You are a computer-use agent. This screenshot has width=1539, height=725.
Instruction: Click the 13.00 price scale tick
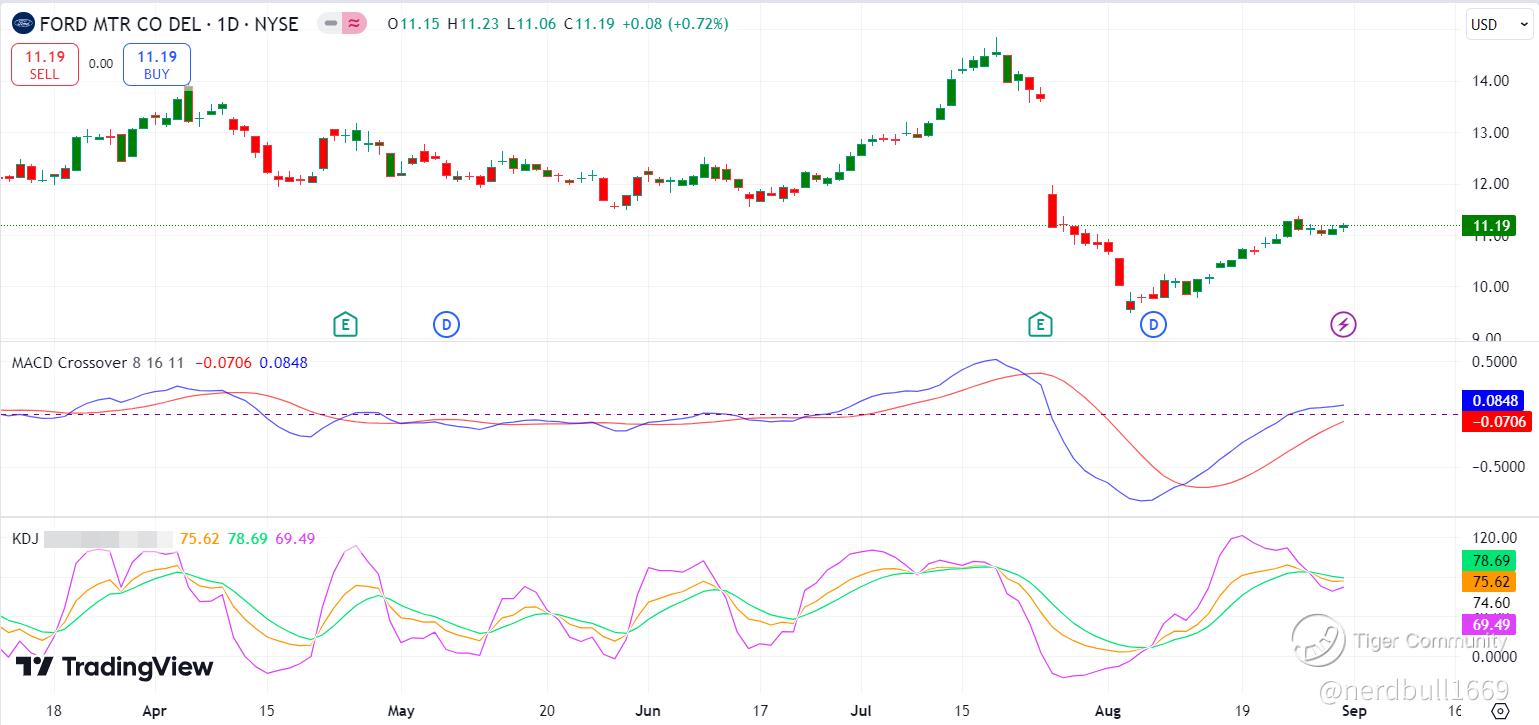point(1492,133)
